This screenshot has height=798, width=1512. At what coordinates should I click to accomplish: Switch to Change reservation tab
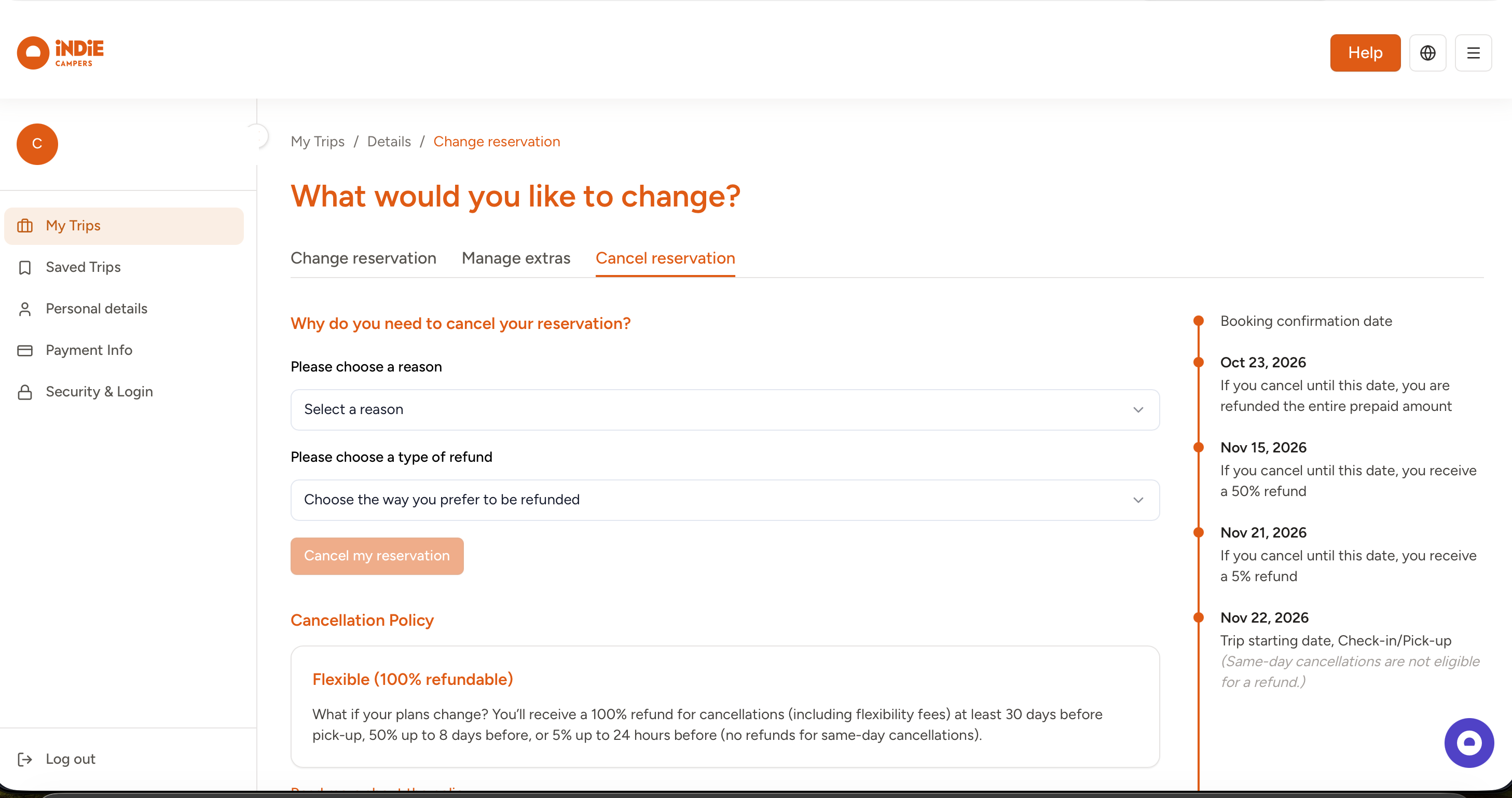pyautogui.click(x=363, y=258)
